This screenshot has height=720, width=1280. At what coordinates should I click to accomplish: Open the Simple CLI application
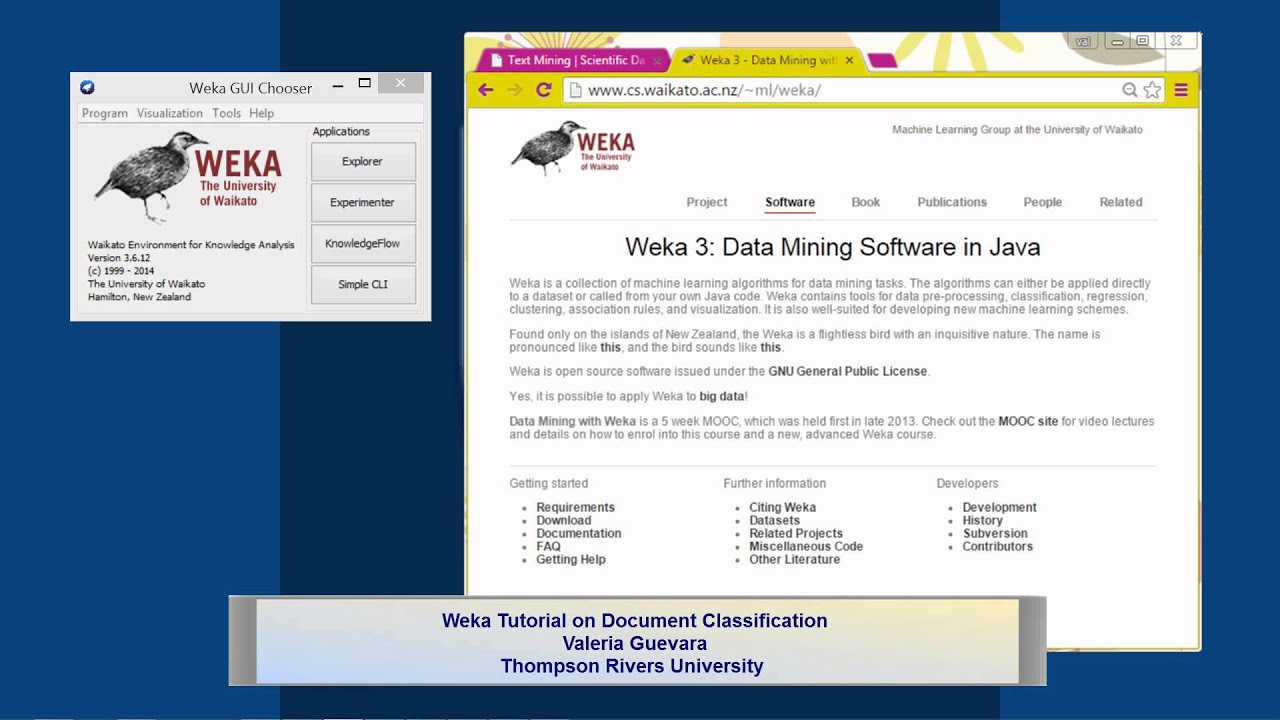coord(363,284)
